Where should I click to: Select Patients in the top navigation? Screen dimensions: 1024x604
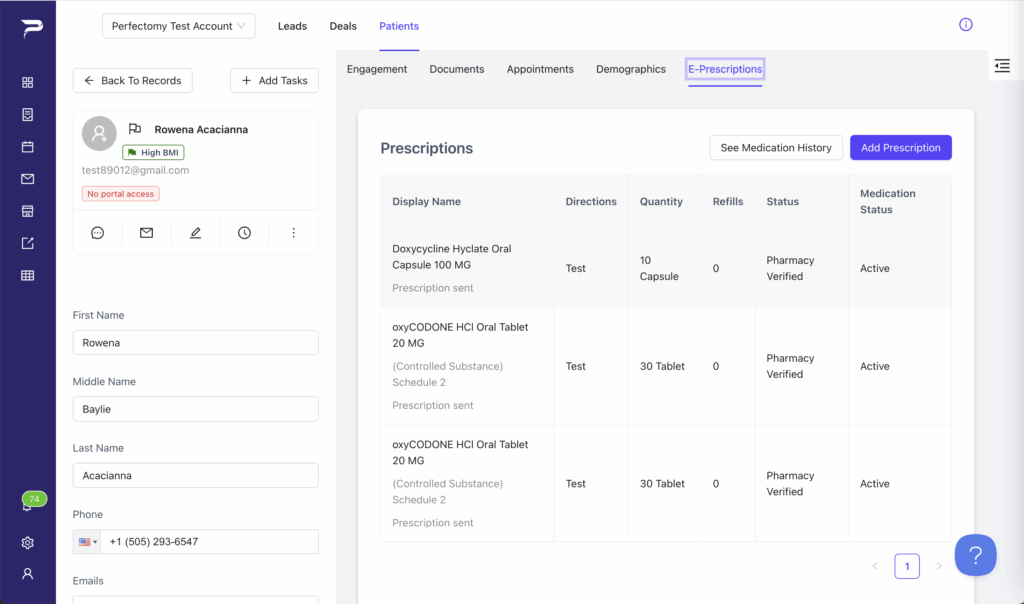tap(399, 26)
